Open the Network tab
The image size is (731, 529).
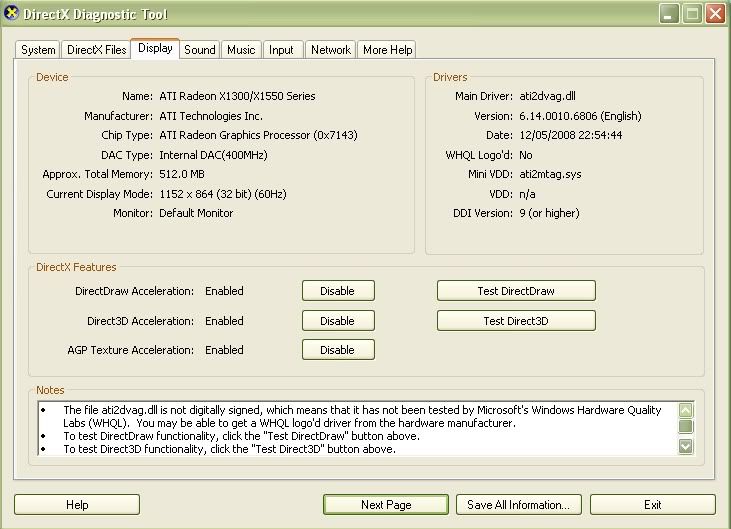(331, 49)
